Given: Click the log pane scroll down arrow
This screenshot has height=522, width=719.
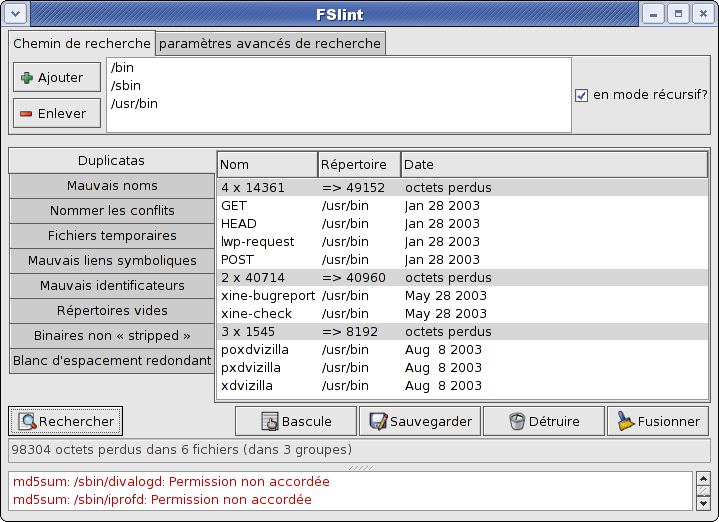Looking at the screenshot, I should 703,503.
